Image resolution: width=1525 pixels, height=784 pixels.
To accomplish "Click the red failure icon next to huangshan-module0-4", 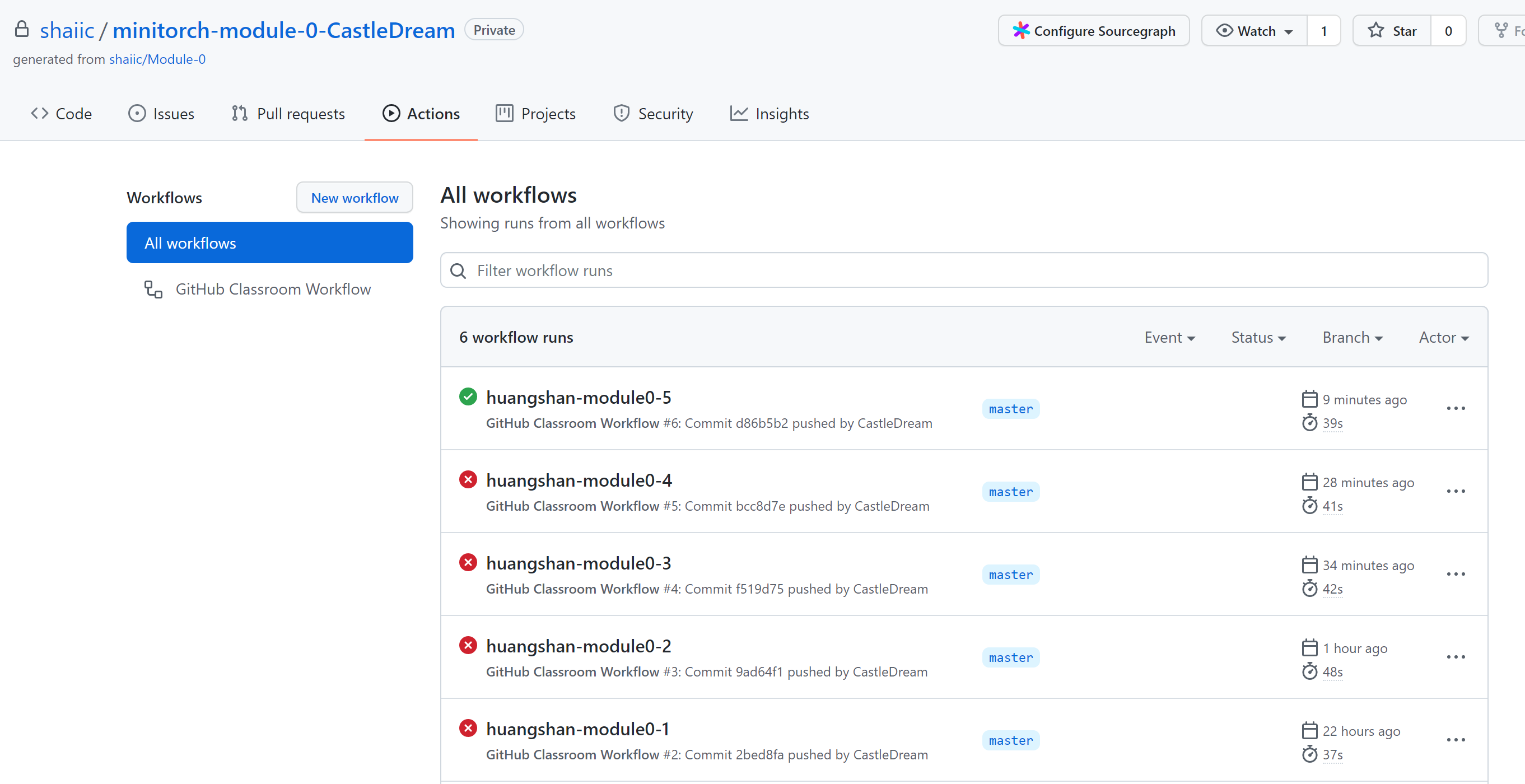I will pyautogui.click(x=468, y=479).
